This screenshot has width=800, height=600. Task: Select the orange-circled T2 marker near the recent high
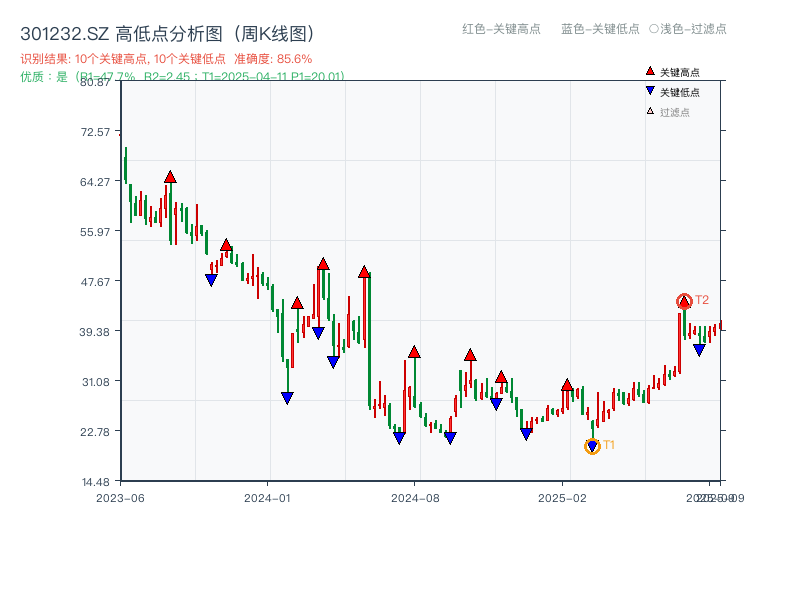[686, 299]
